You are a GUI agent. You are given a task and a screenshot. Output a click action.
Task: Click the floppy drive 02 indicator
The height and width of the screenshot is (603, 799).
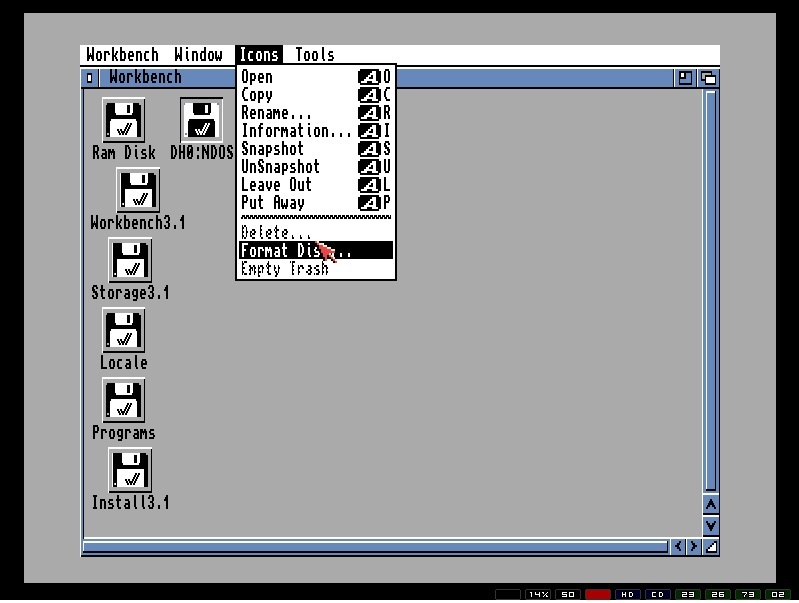778,594
